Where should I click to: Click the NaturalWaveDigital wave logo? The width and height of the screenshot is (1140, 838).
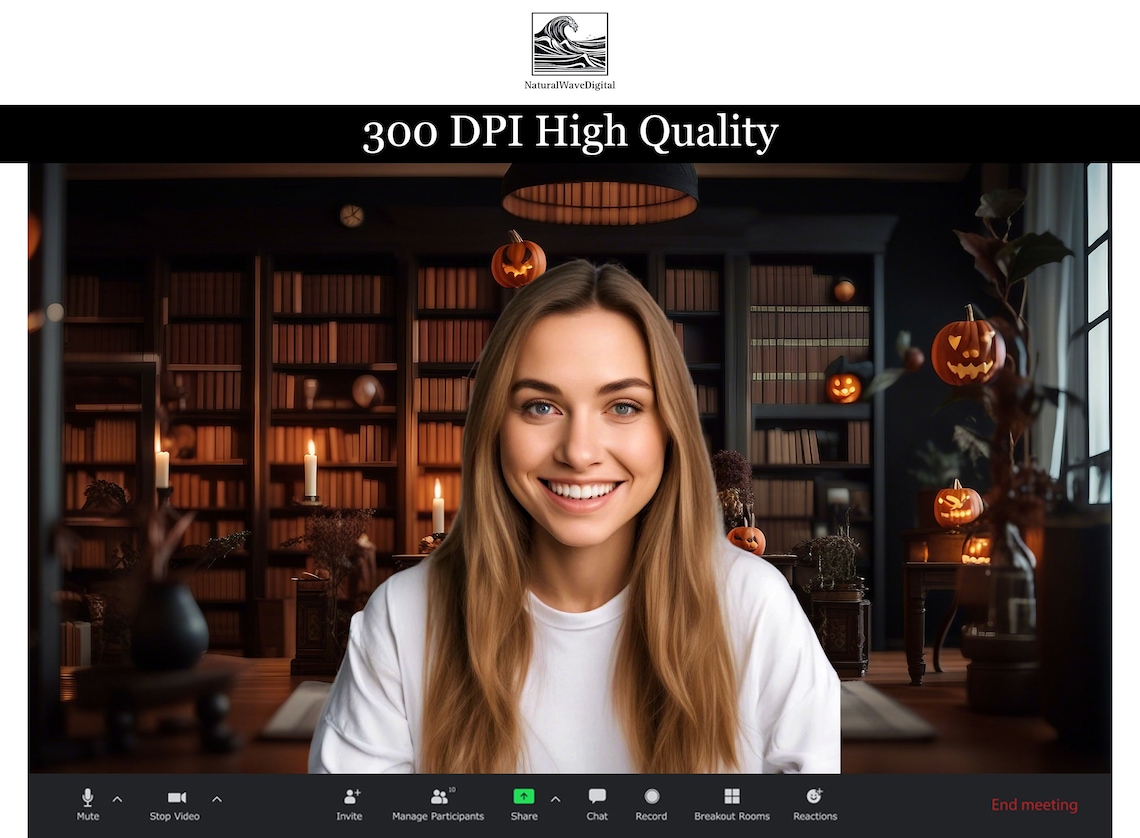coord(569,44)
